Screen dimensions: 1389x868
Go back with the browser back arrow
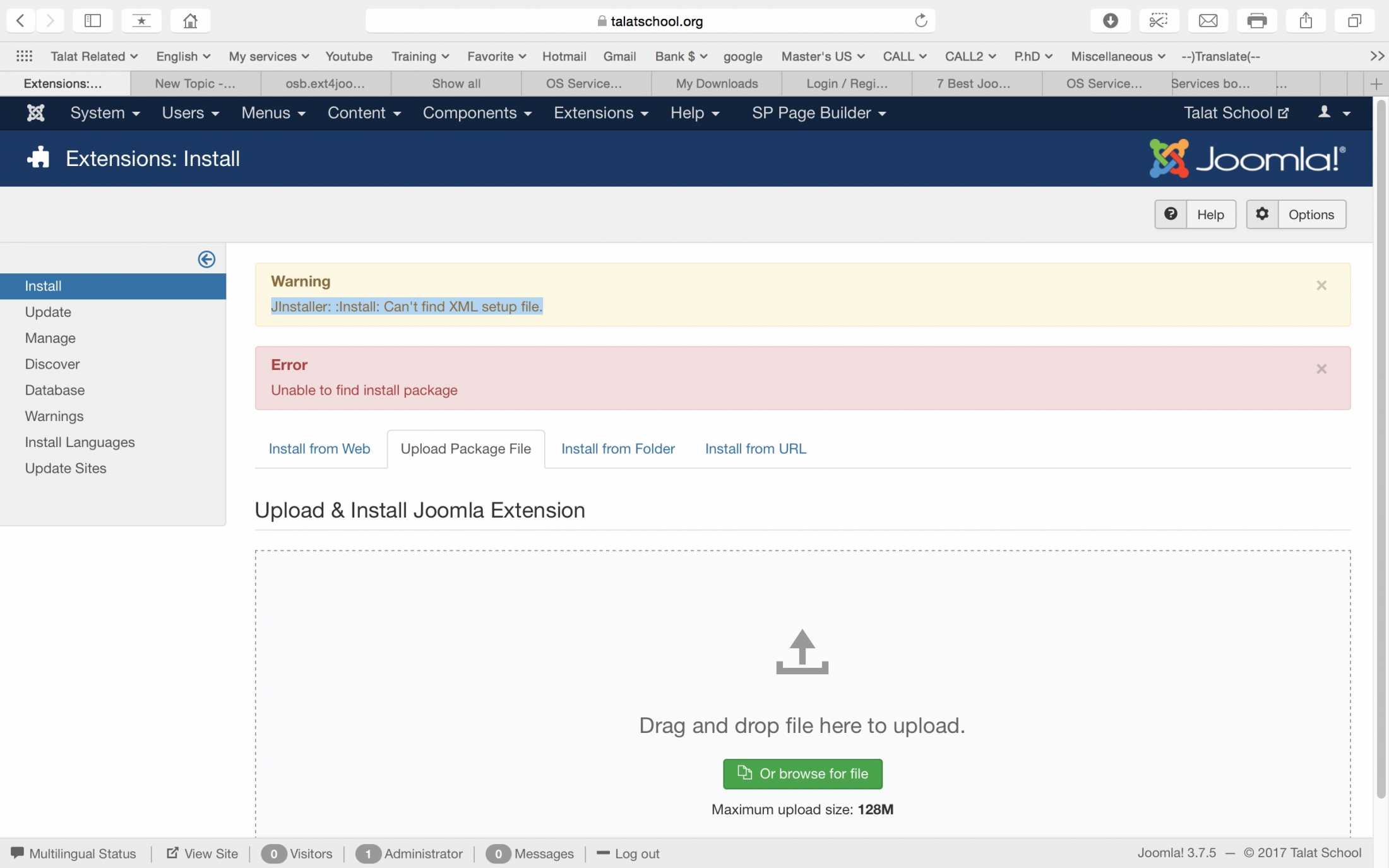pyautogui.click(x=20, y=21)
